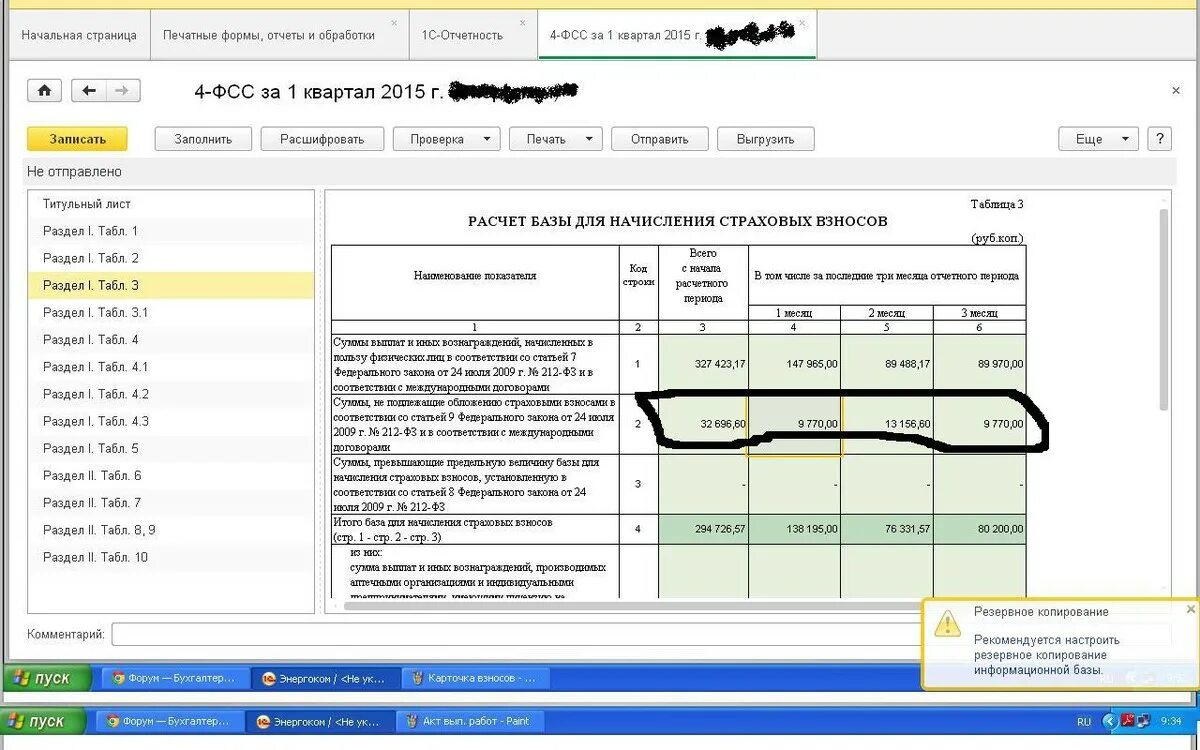
Task: Select cell with value 80 200,00
Action: click(x=980, y=529)
